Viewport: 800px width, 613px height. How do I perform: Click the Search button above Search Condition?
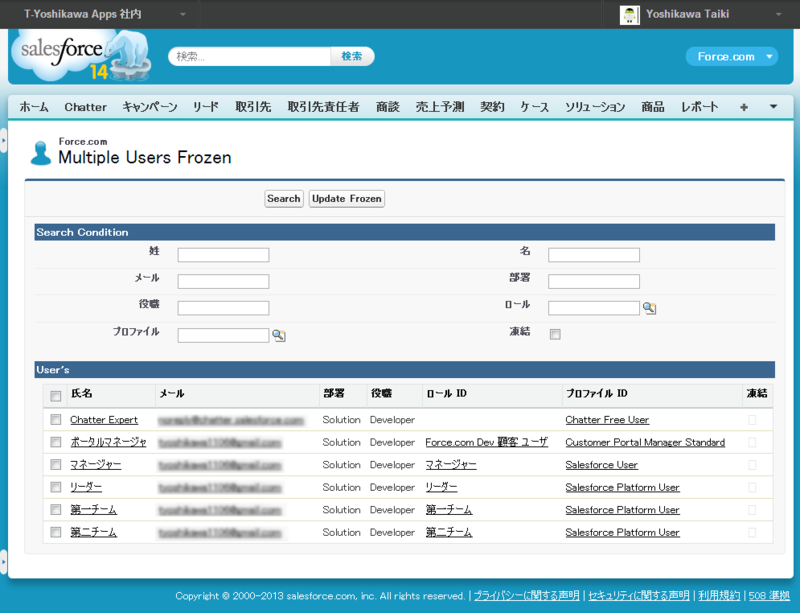pyautogui.click(x=283, y=198)
